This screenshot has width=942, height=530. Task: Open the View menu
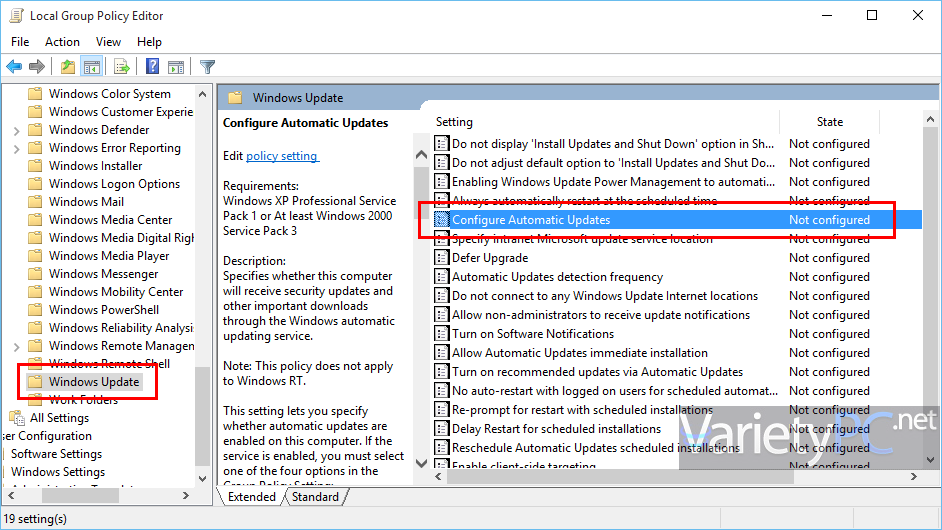click(108, 42)
